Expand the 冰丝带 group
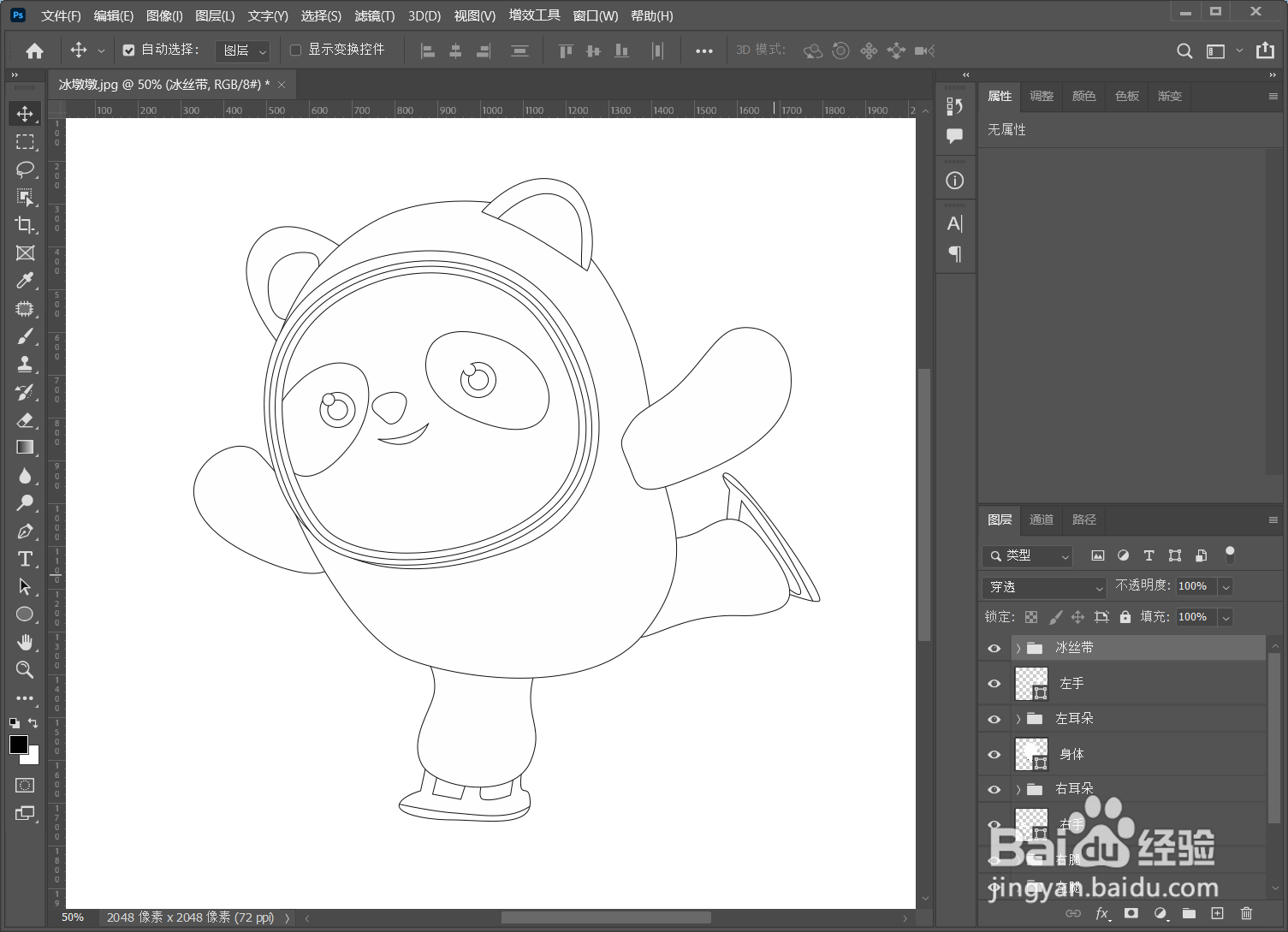This screenshot has width=1288, height=932. pyautogui.click(x=1018, y=649)
